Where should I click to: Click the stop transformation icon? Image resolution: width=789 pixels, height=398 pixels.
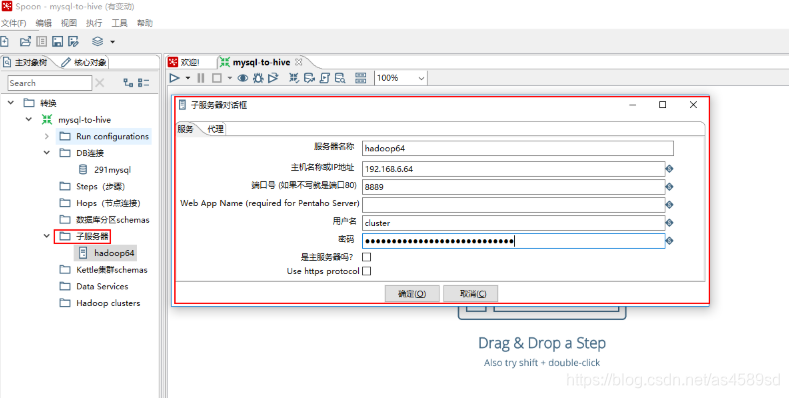(x=216, y=78)
